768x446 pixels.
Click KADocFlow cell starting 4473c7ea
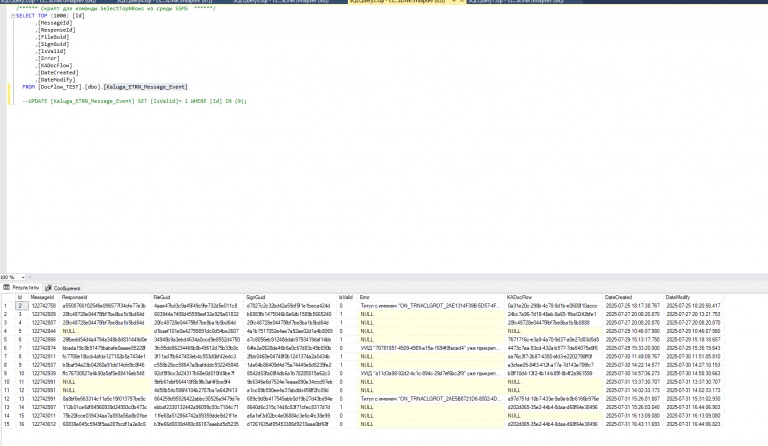pyautogui.click(x=554, y=348)
